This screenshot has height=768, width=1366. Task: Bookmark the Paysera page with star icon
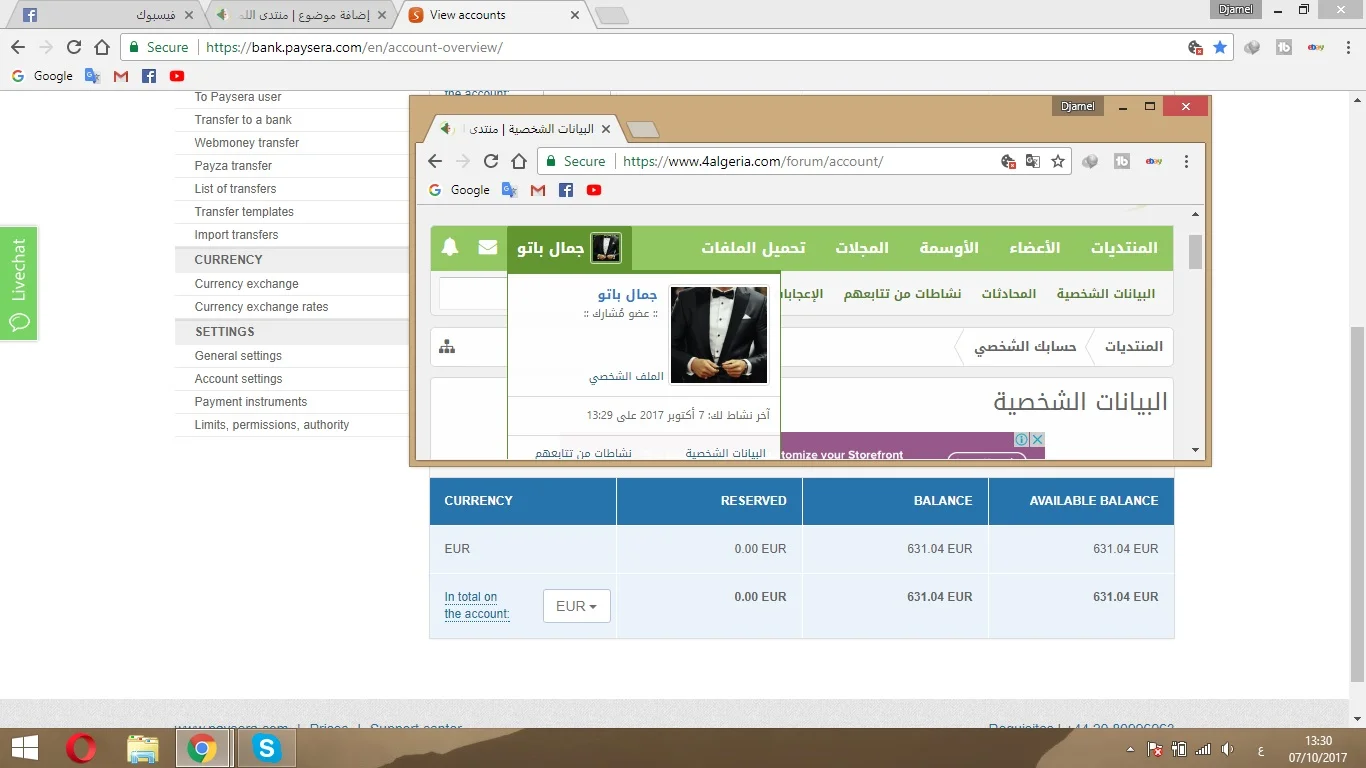[x=1220, y=47]
